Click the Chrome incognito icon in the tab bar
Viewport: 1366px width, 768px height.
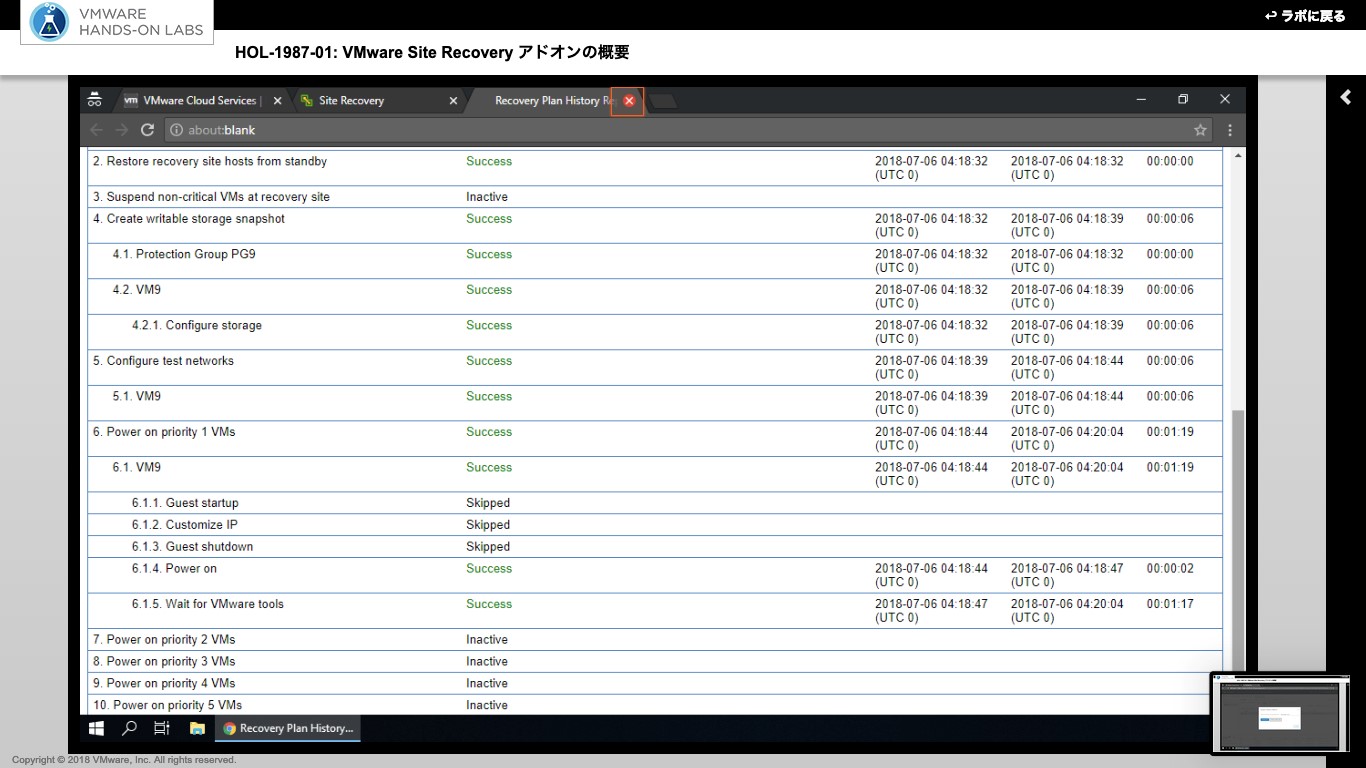tap(95, 100)
